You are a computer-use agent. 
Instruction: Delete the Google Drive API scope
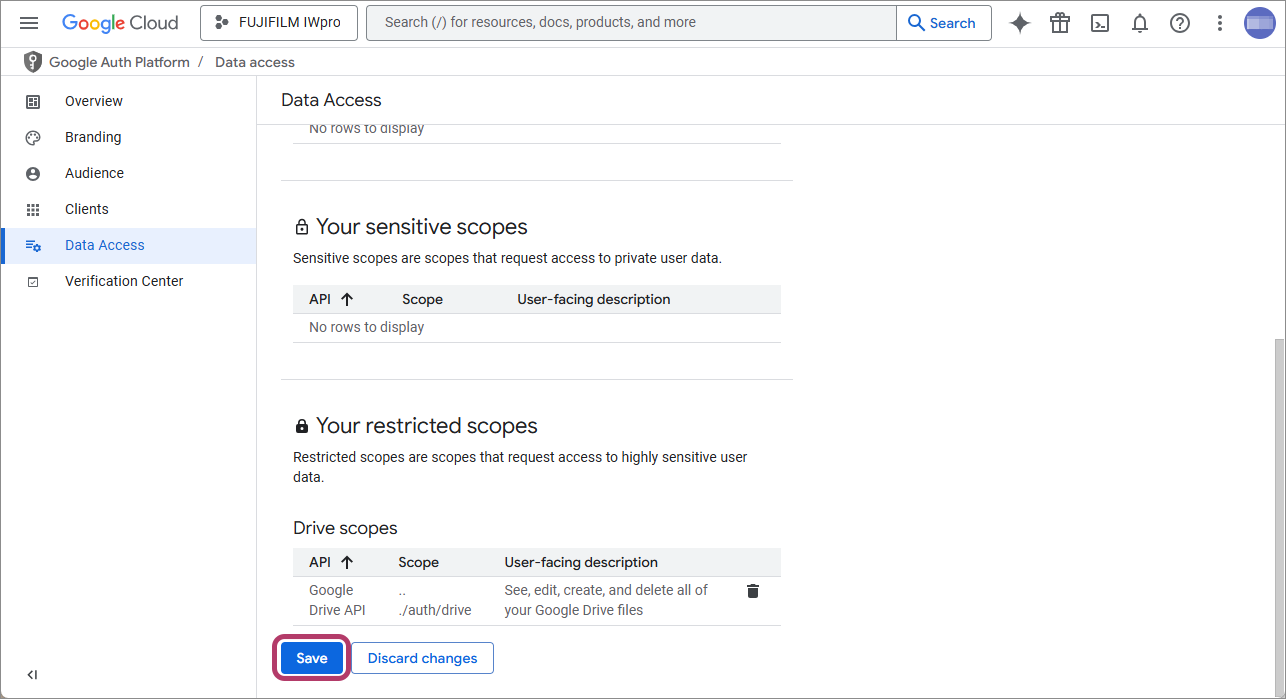point(753,591)
